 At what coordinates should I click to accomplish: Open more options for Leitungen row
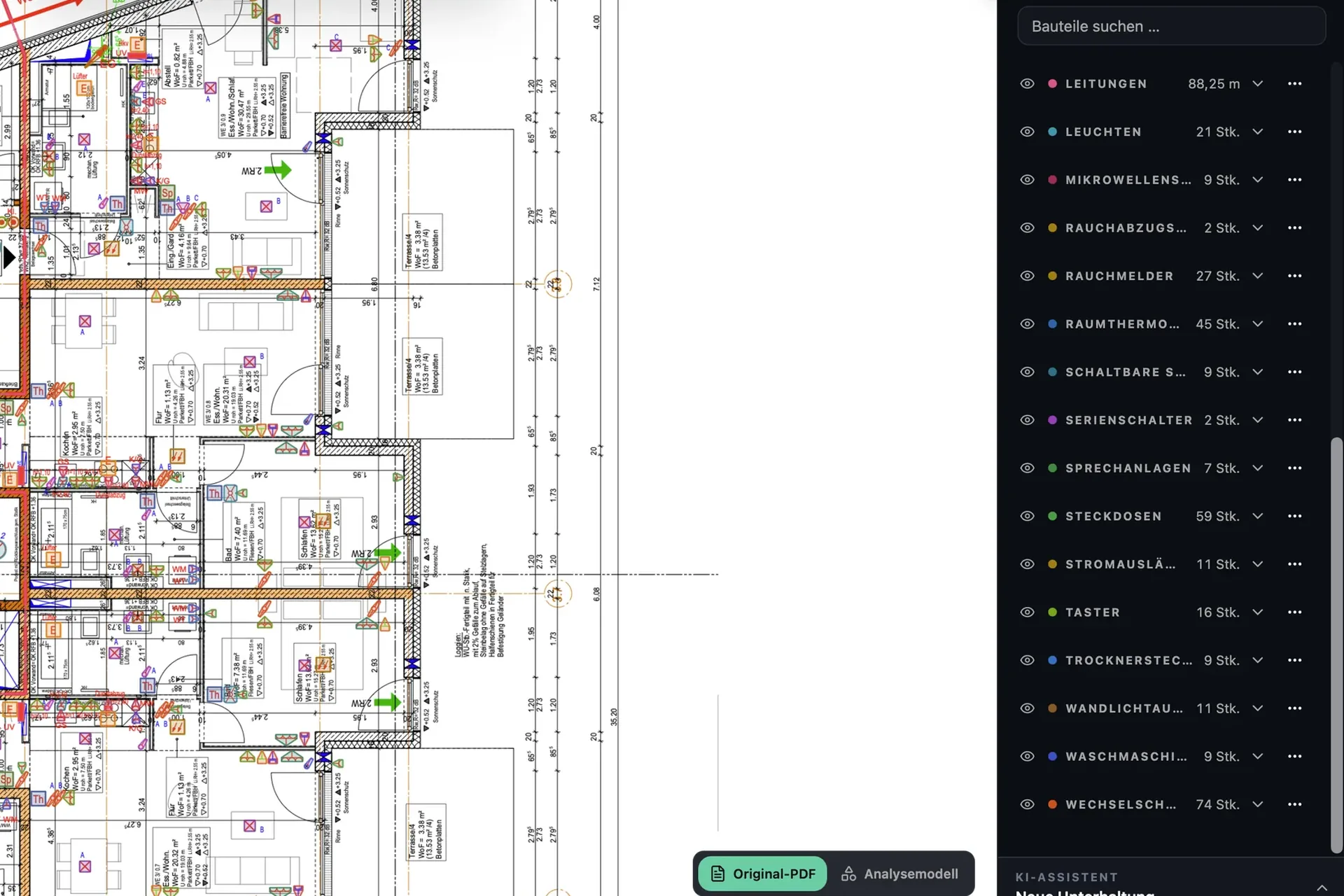coord(1294,84)
